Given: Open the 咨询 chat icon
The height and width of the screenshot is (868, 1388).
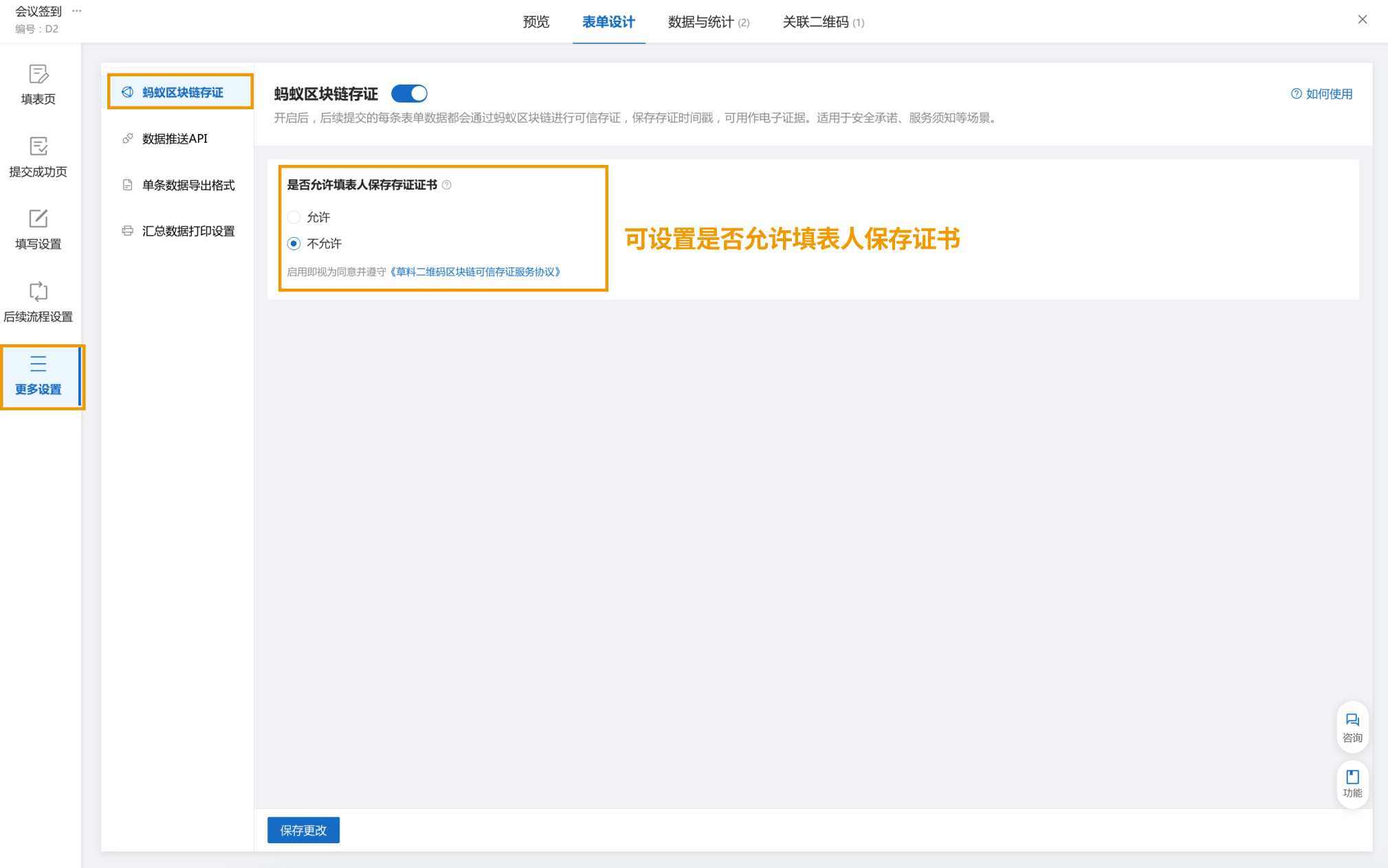Looking at the screenshot, I should click(x=1352, y=720).
